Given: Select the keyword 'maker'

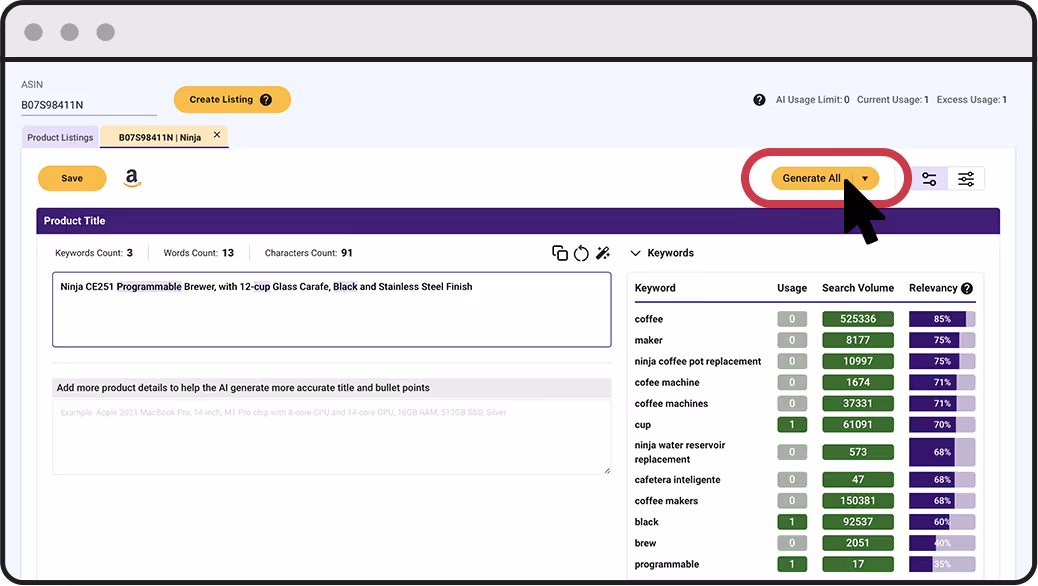Looking at the screenshot, I should pyautogui.click(x=649, y=340).
